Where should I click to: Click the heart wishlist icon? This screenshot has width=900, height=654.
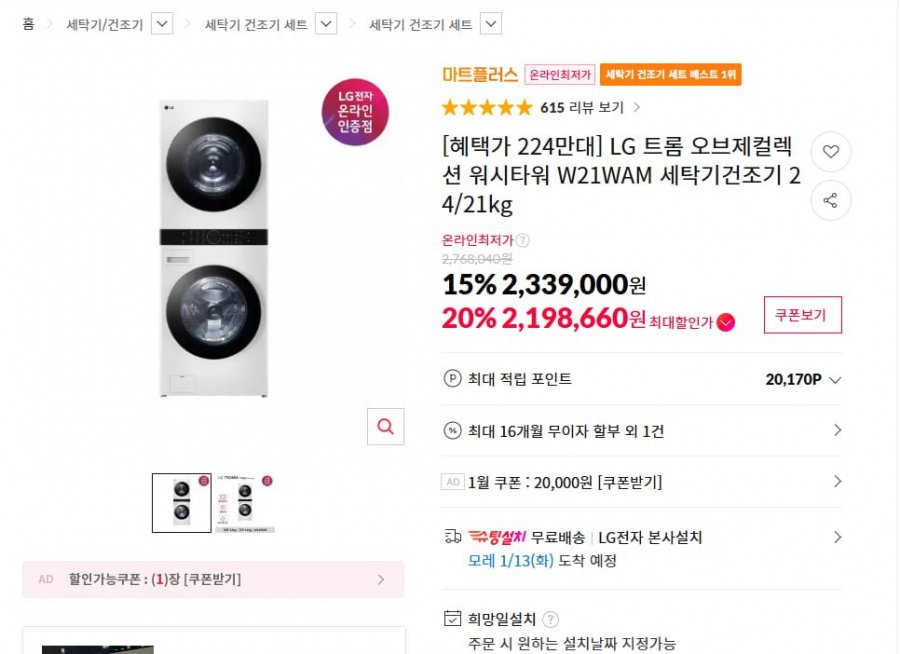[830, 152]
